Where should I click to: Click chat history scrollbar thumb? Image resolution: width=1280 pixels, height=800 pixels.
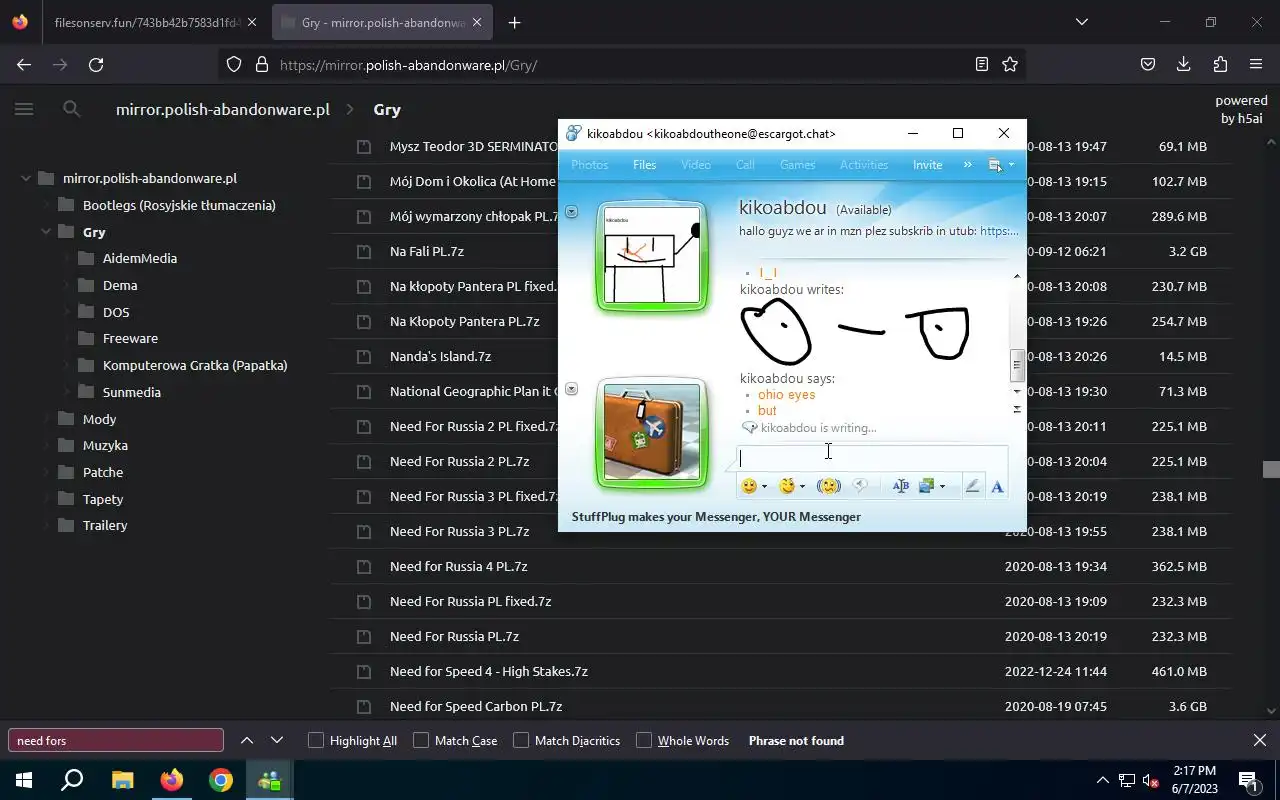[1017, 365]
